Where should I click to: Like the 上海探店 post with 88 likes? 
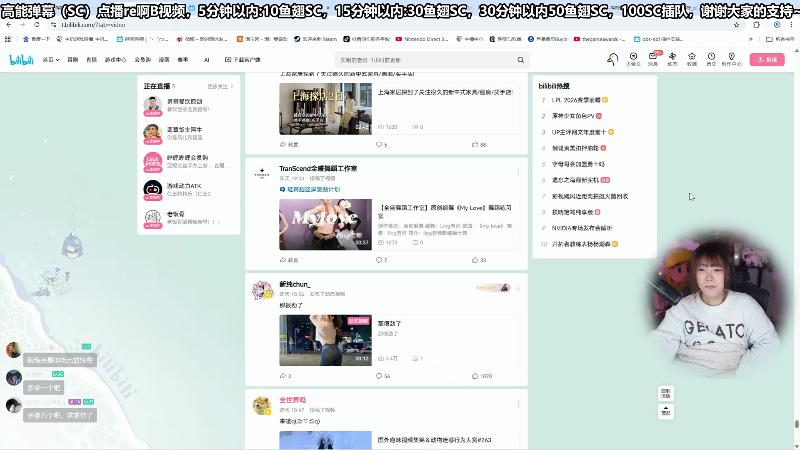click(x=479, y=144)
